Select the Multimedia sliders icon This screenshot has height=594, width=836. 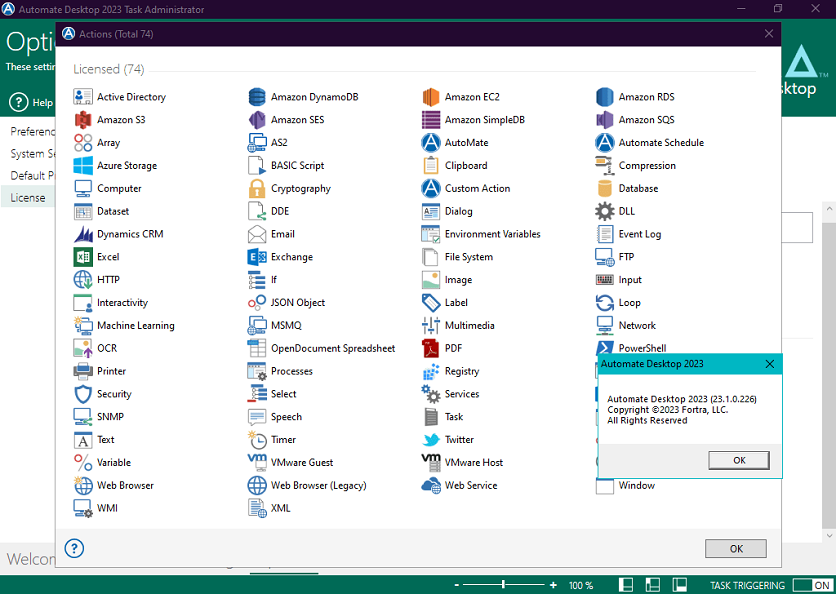pos(431,325)
